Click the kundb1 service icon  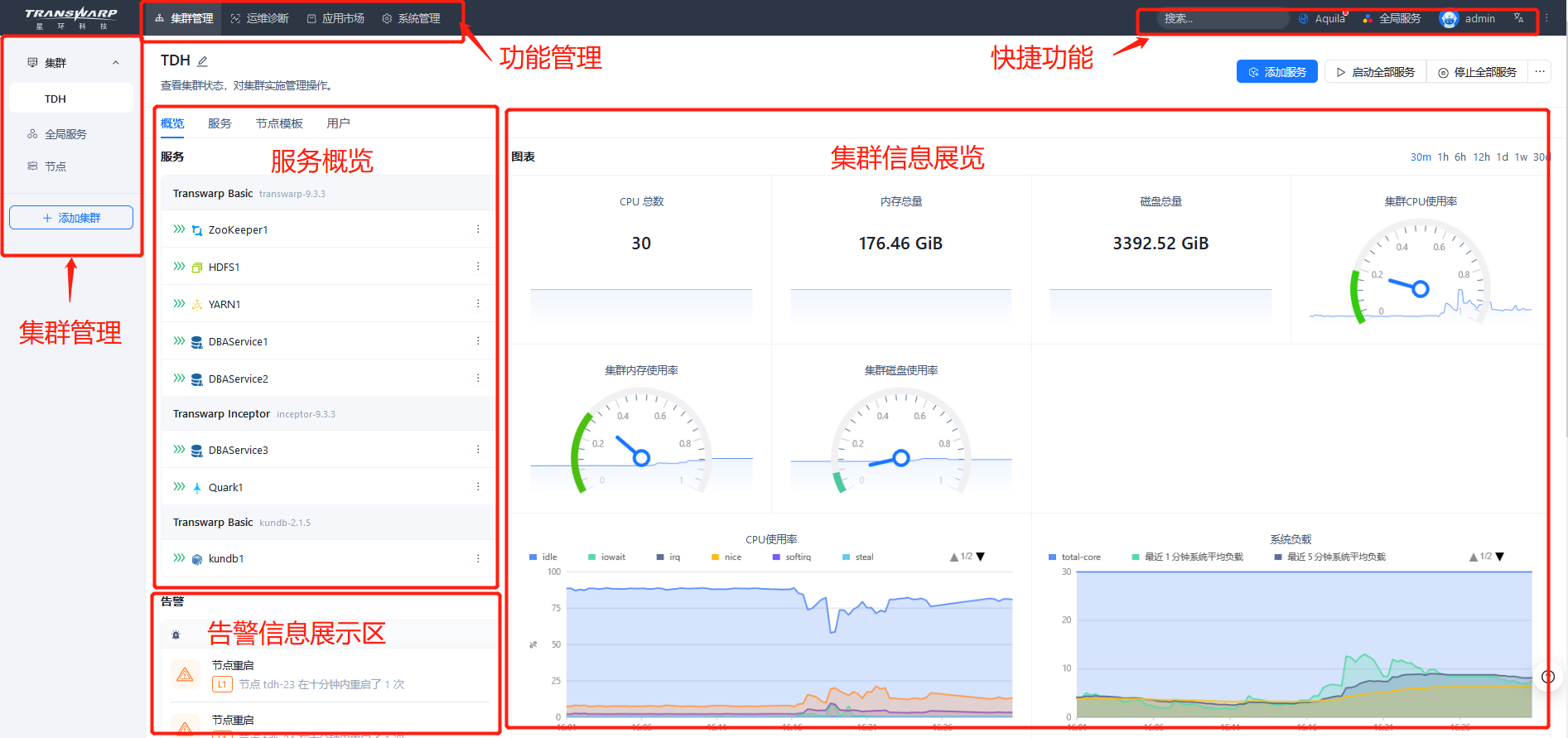tap(197, 559)
